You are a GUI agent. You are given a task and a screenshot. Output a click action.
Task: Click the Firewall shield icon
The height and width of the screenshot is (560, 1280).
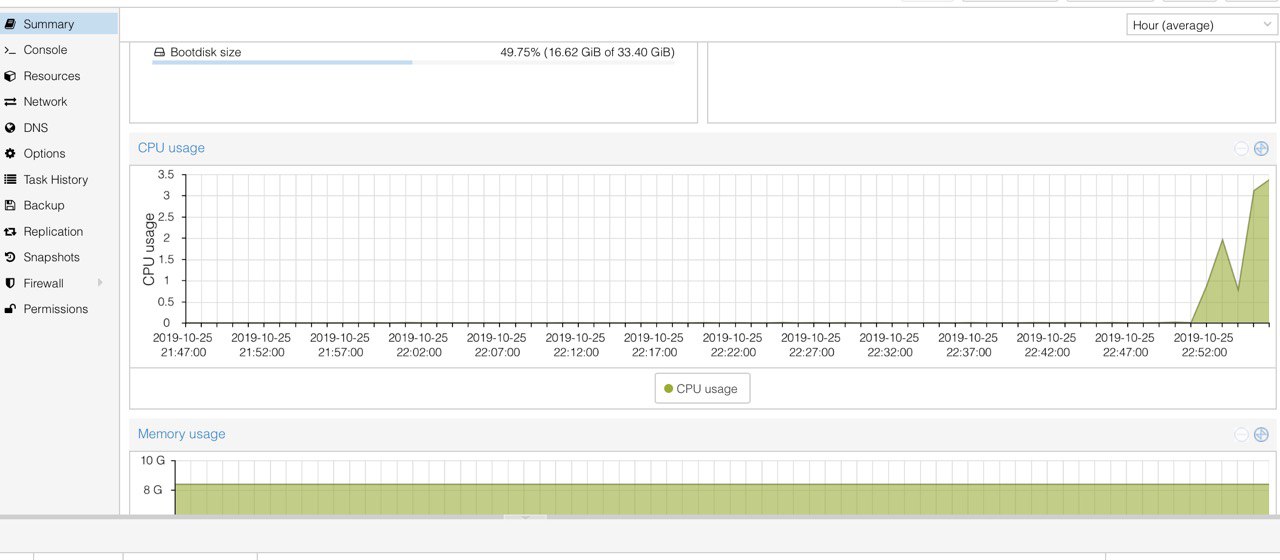(11, 284)
